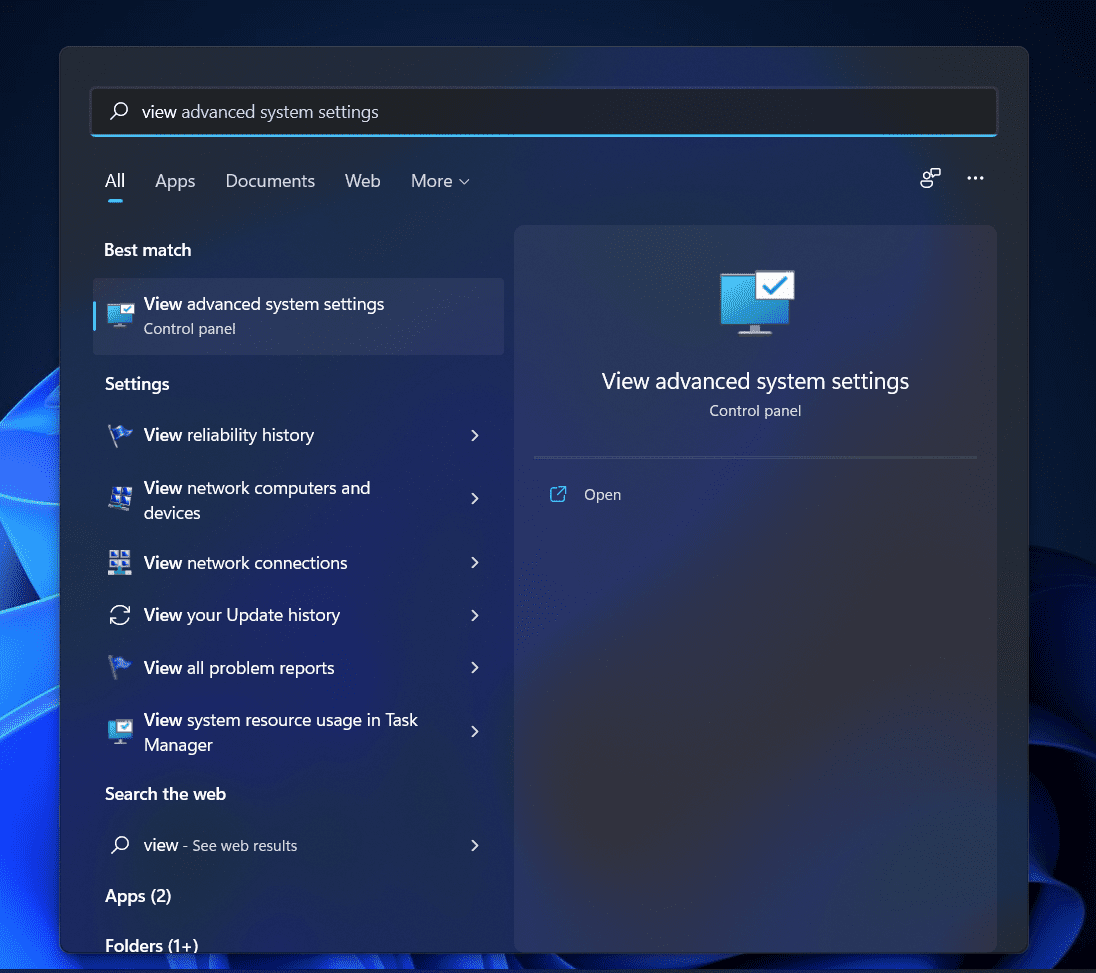The width and height of the screenshot is (1096, 973).
Task: Click the View all problem reports flag icon
Action: pos(119,668)
